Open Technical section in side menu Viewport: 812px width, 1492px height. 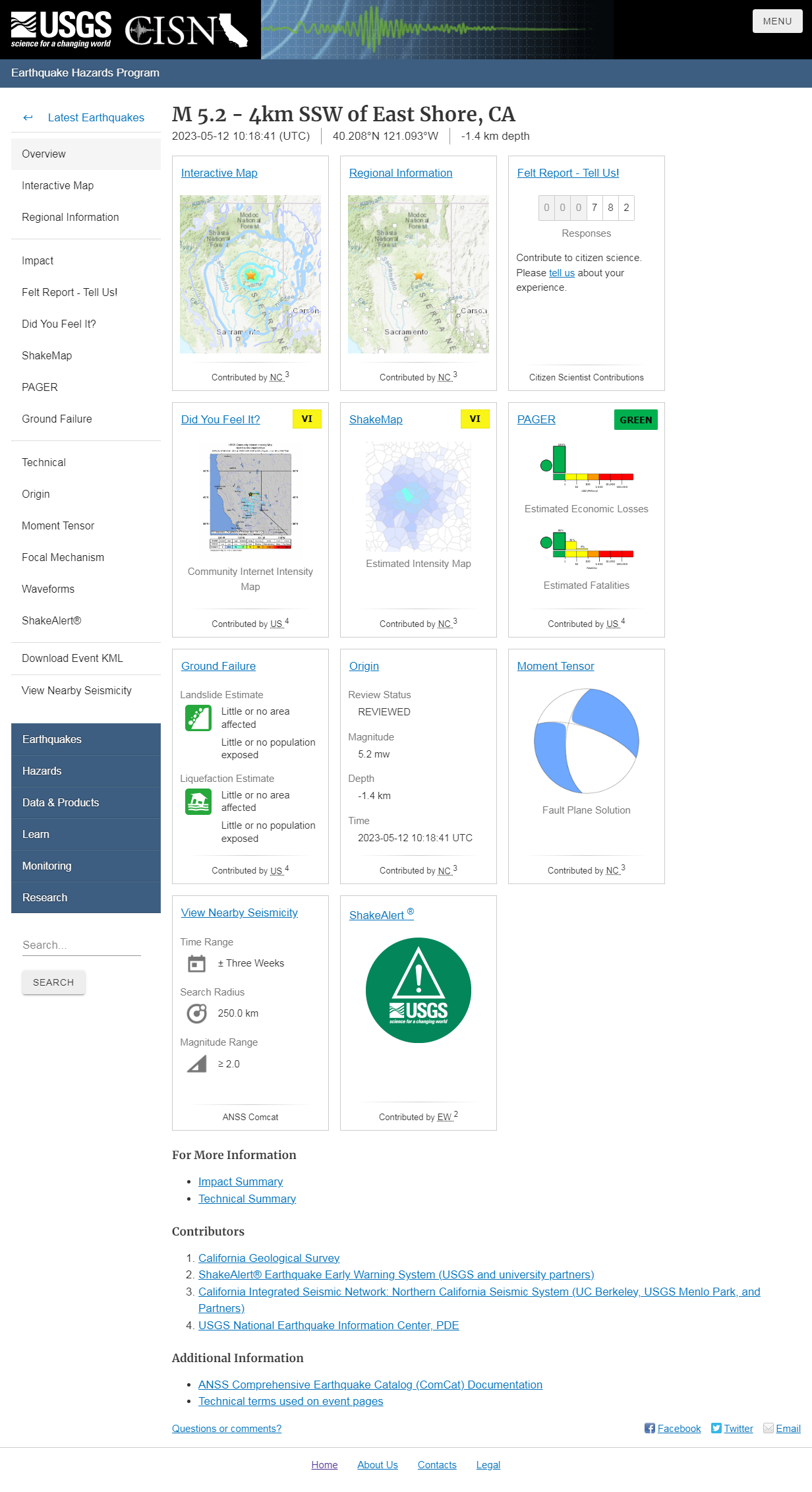(86, 462)
